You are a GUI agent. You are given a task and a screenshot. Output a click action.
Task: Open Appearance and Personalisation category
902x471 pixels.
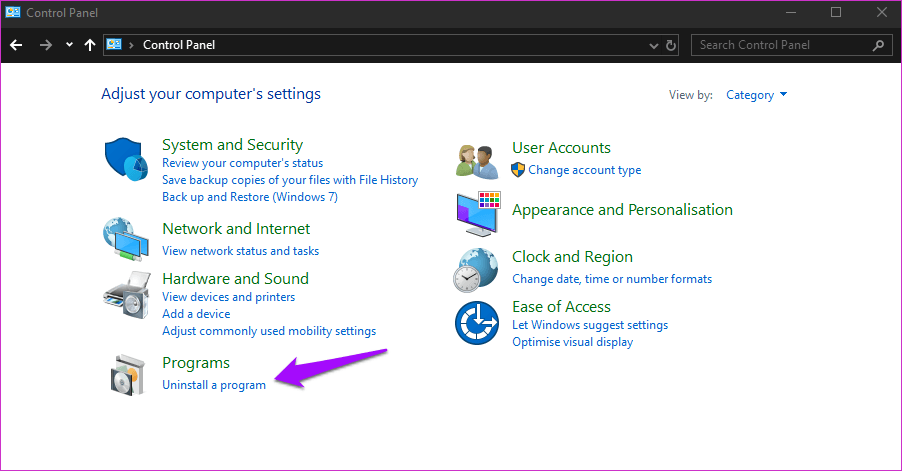pos(622,210)
